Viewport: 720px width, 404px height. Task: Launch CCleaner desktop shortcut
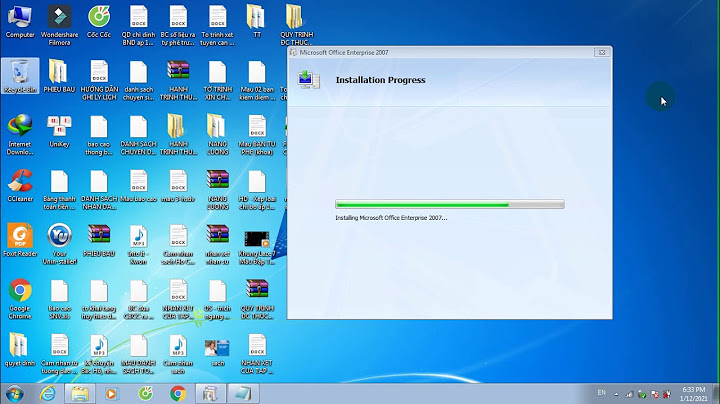click(20, 186)
